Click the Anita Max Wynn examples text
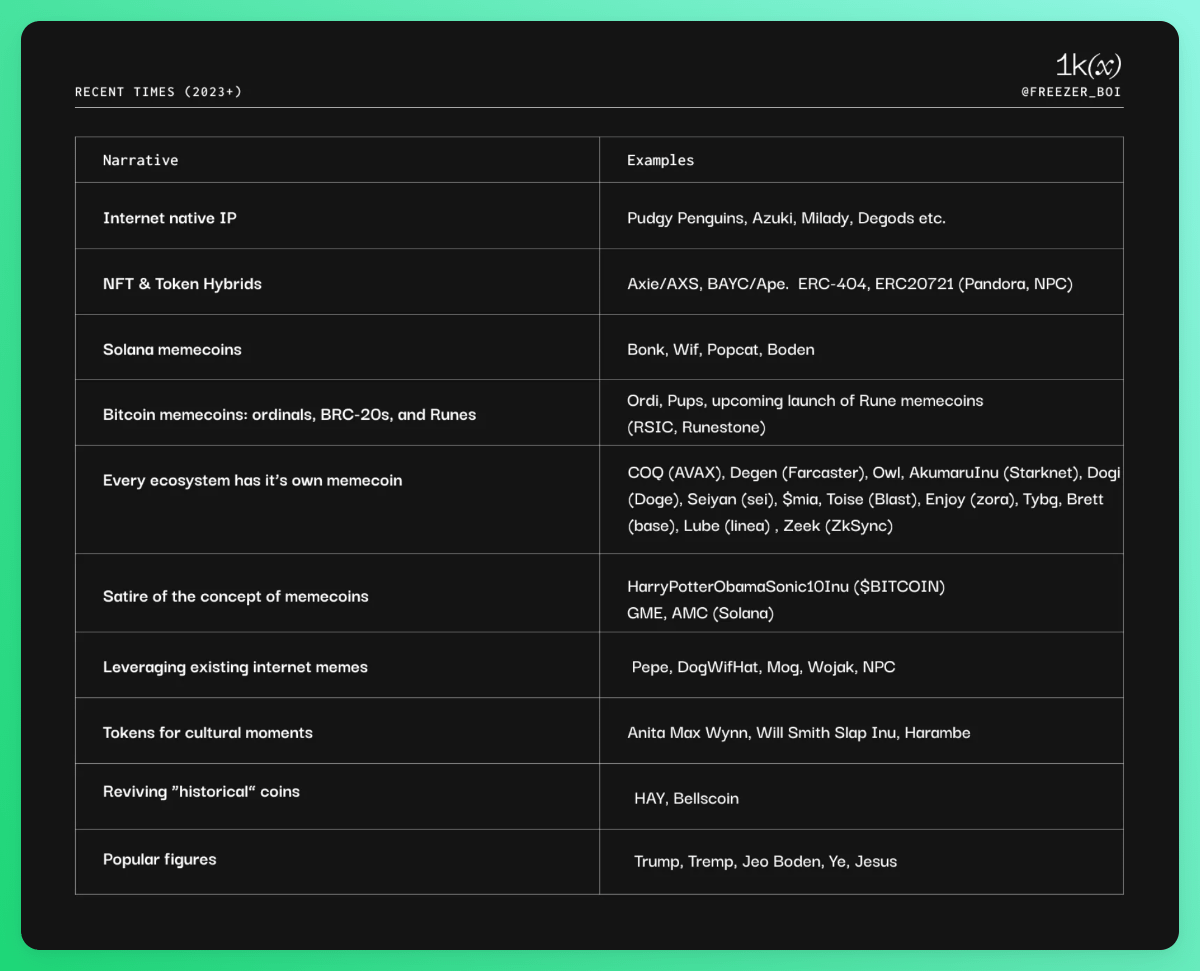Viewport: 1200px width, 971px height. (x=798, y=732)
